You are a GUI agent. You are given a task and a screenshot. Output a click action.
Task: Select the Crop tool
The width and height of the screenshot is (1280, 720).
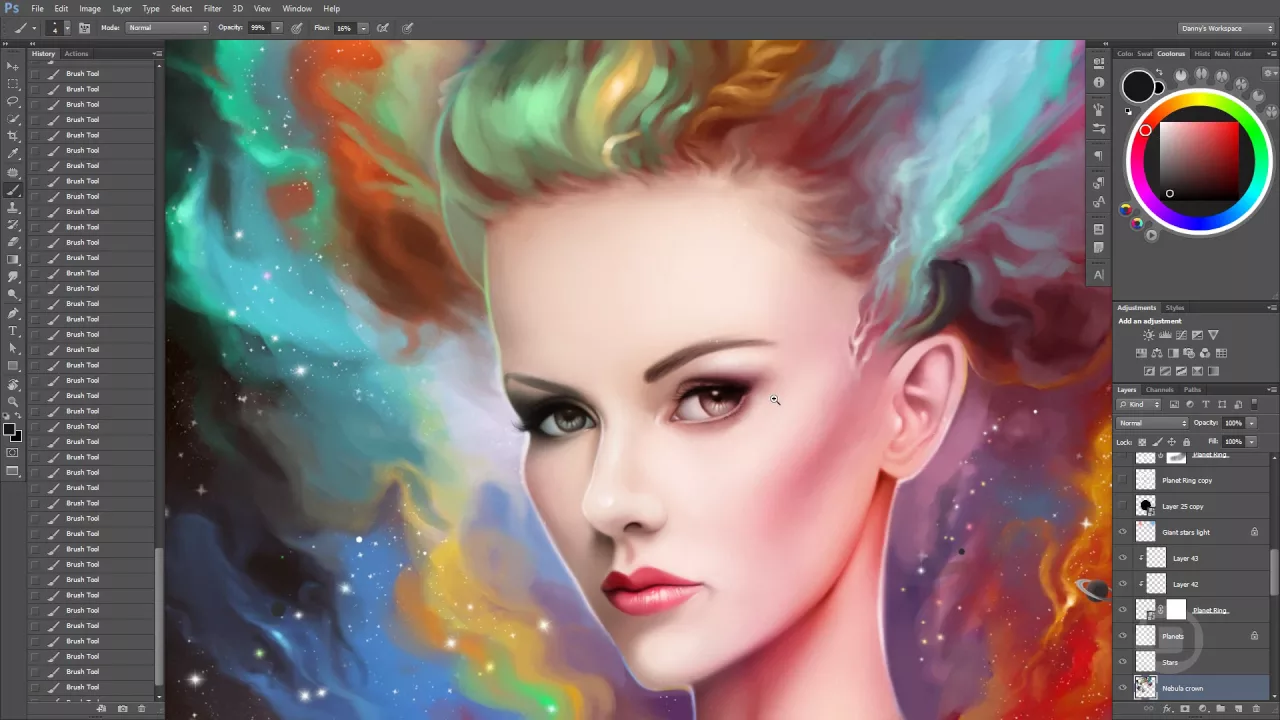[13, 136]
